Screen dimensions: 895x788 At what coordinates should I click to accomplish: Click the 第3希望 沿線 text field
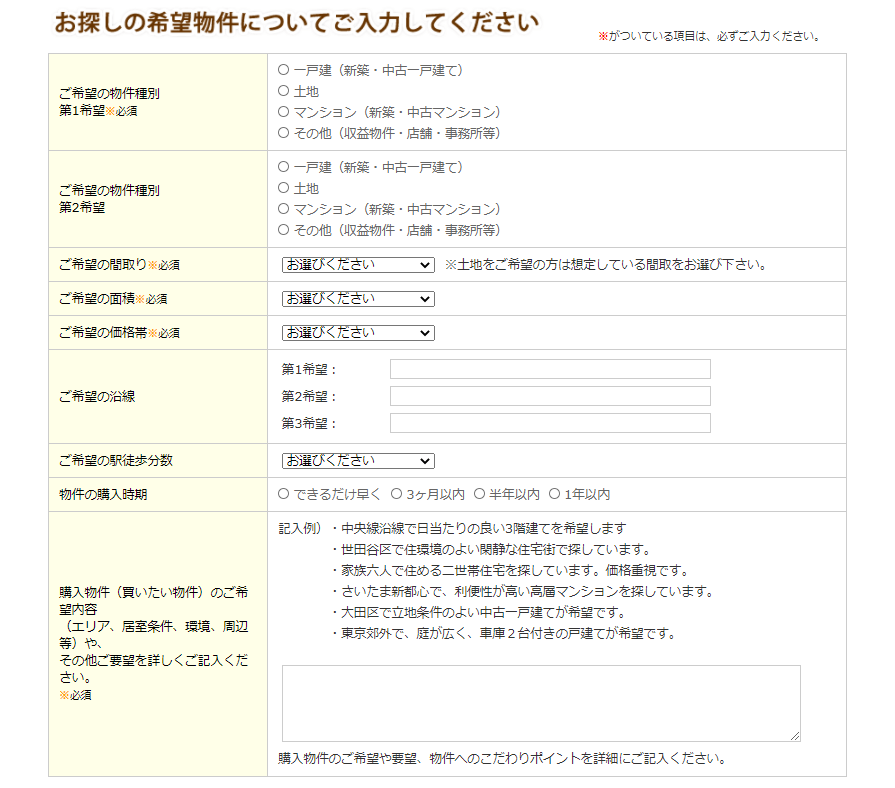coord(550,423)
